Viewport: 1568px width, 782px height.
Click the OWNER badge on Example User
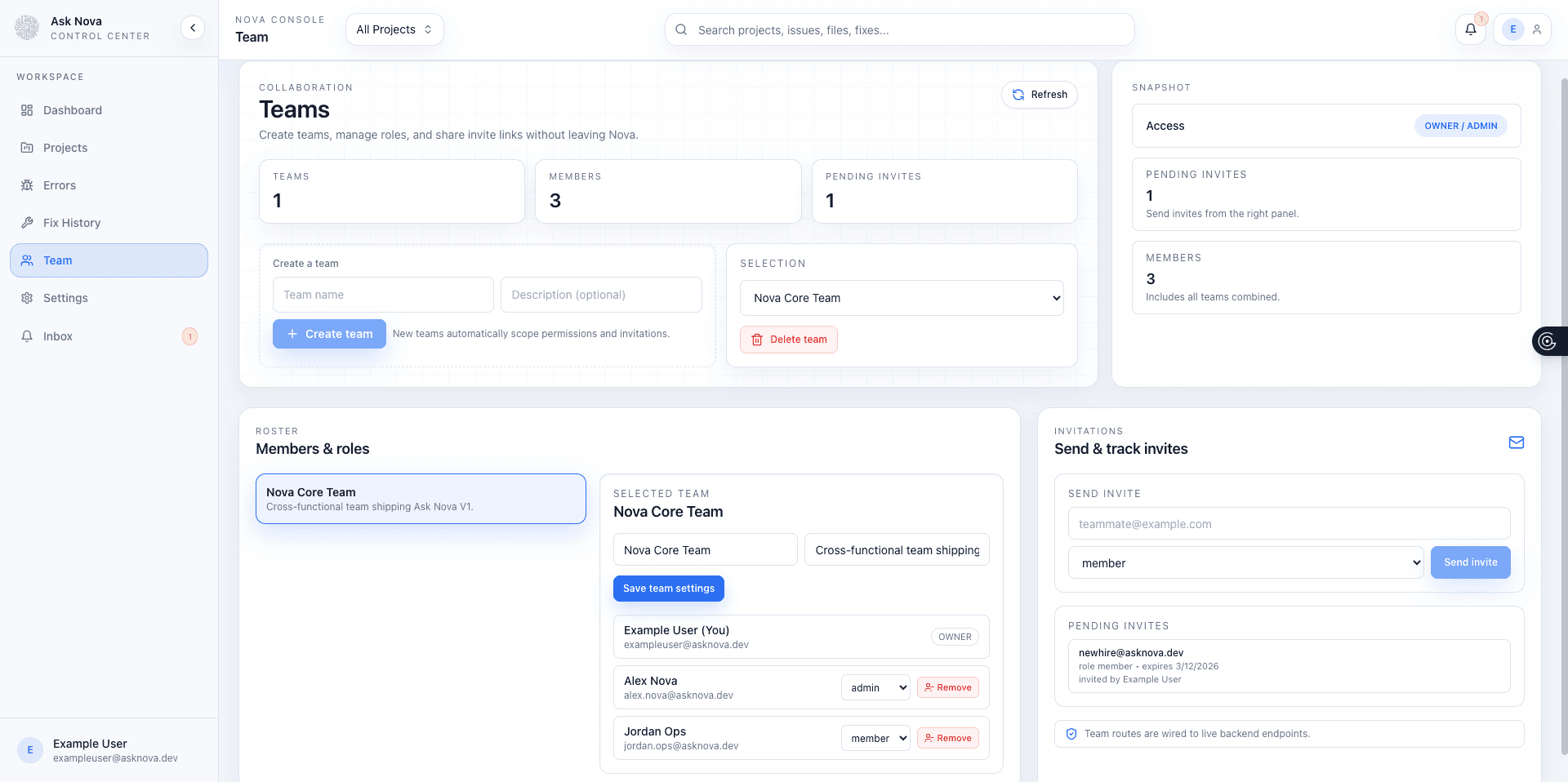pos(954,637)
